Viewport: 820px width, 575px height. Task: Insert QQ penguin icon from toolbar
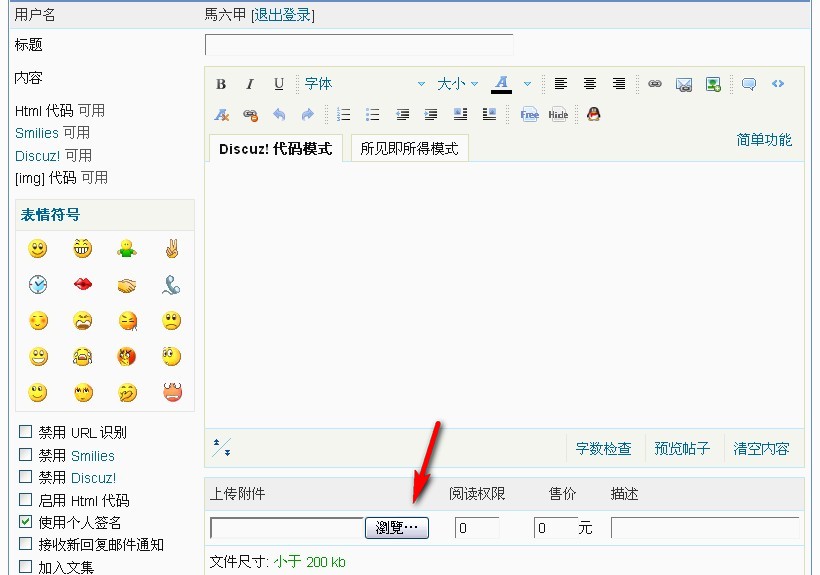593,114
